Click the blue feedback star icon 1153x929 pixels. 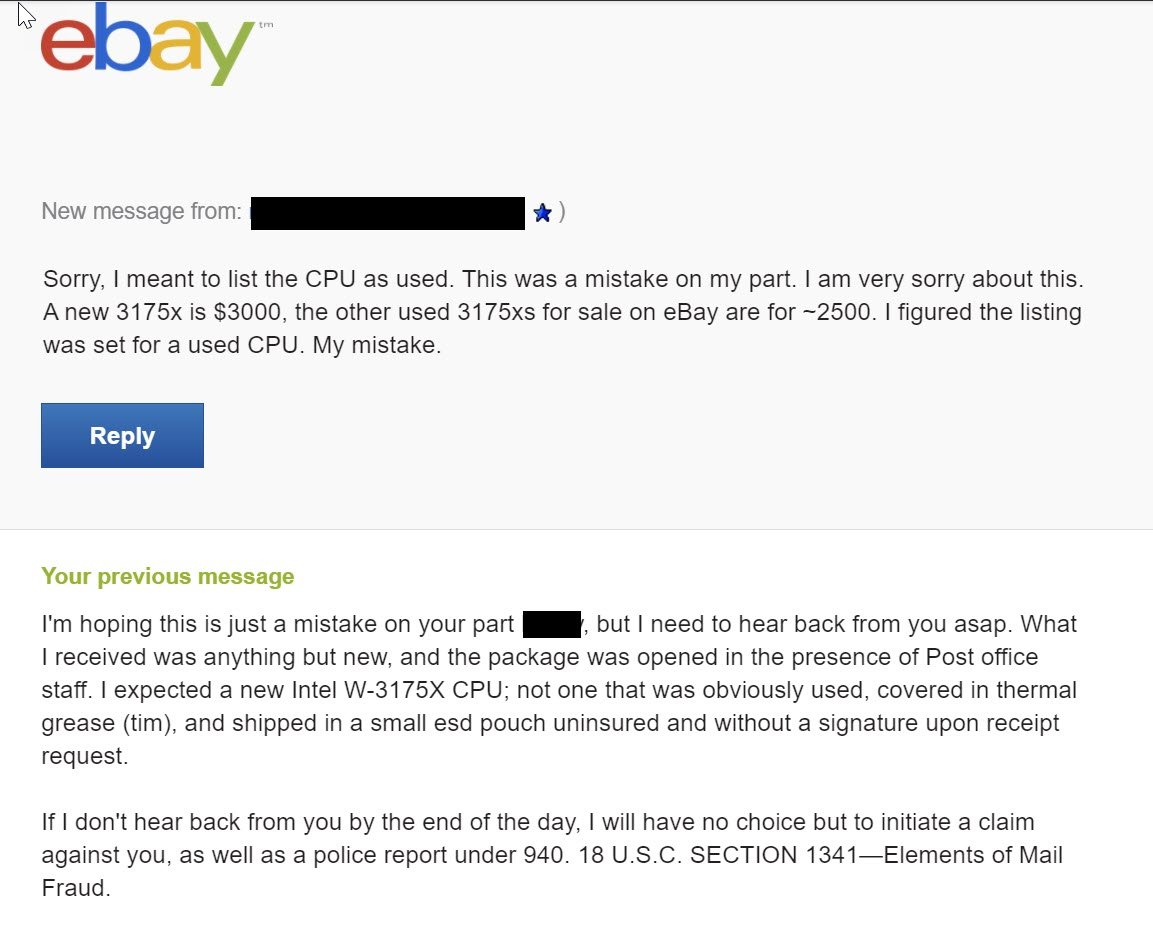tap(542, 213)
